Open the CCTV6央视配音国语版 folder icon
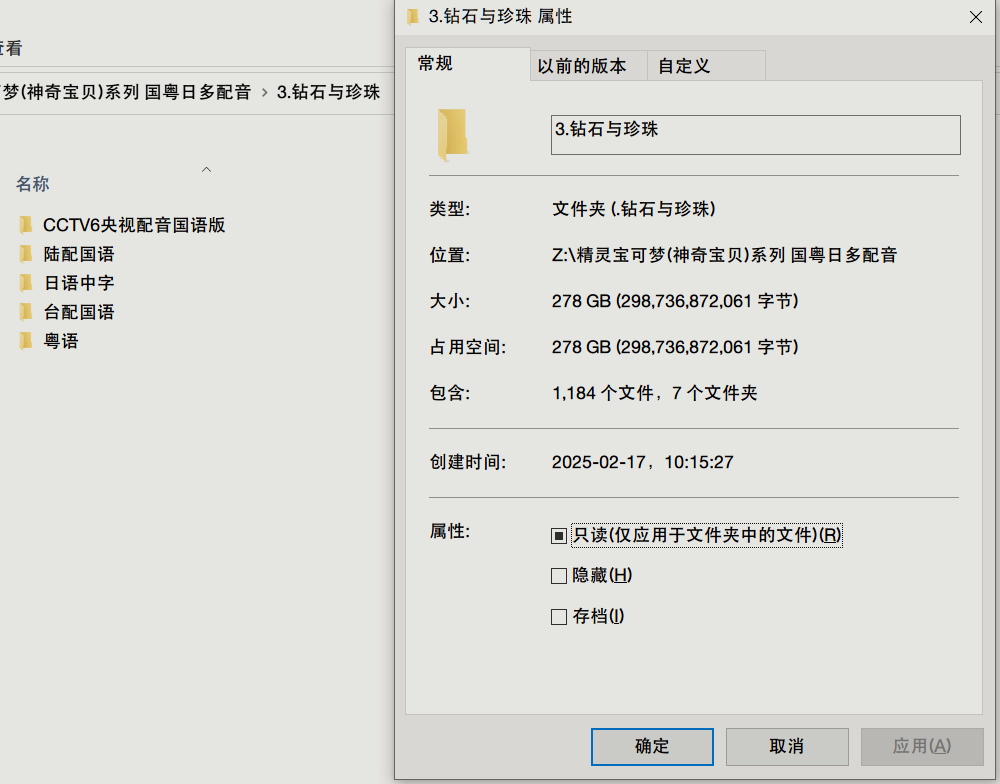The width and height of the screenshot is (1000, 784). [25, 224]
